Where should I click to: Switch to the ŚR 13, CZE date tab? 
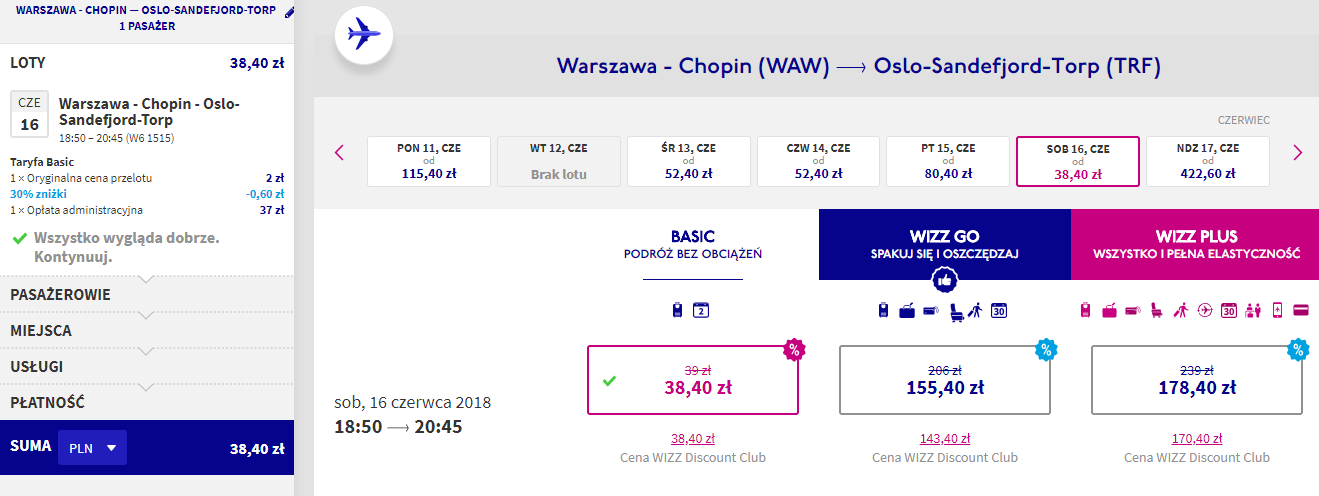[x=688, y=161]
